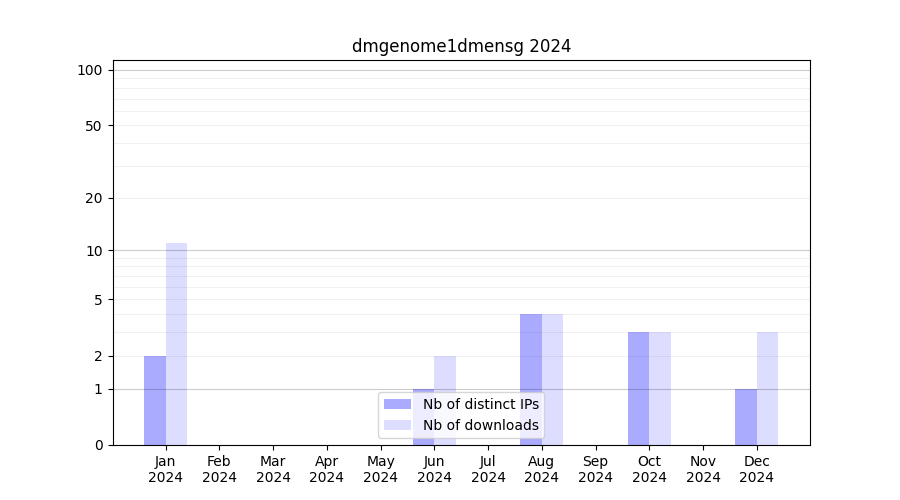Click the August distinct IPs bar
900x500 pixels.
(x=531, y=379)
